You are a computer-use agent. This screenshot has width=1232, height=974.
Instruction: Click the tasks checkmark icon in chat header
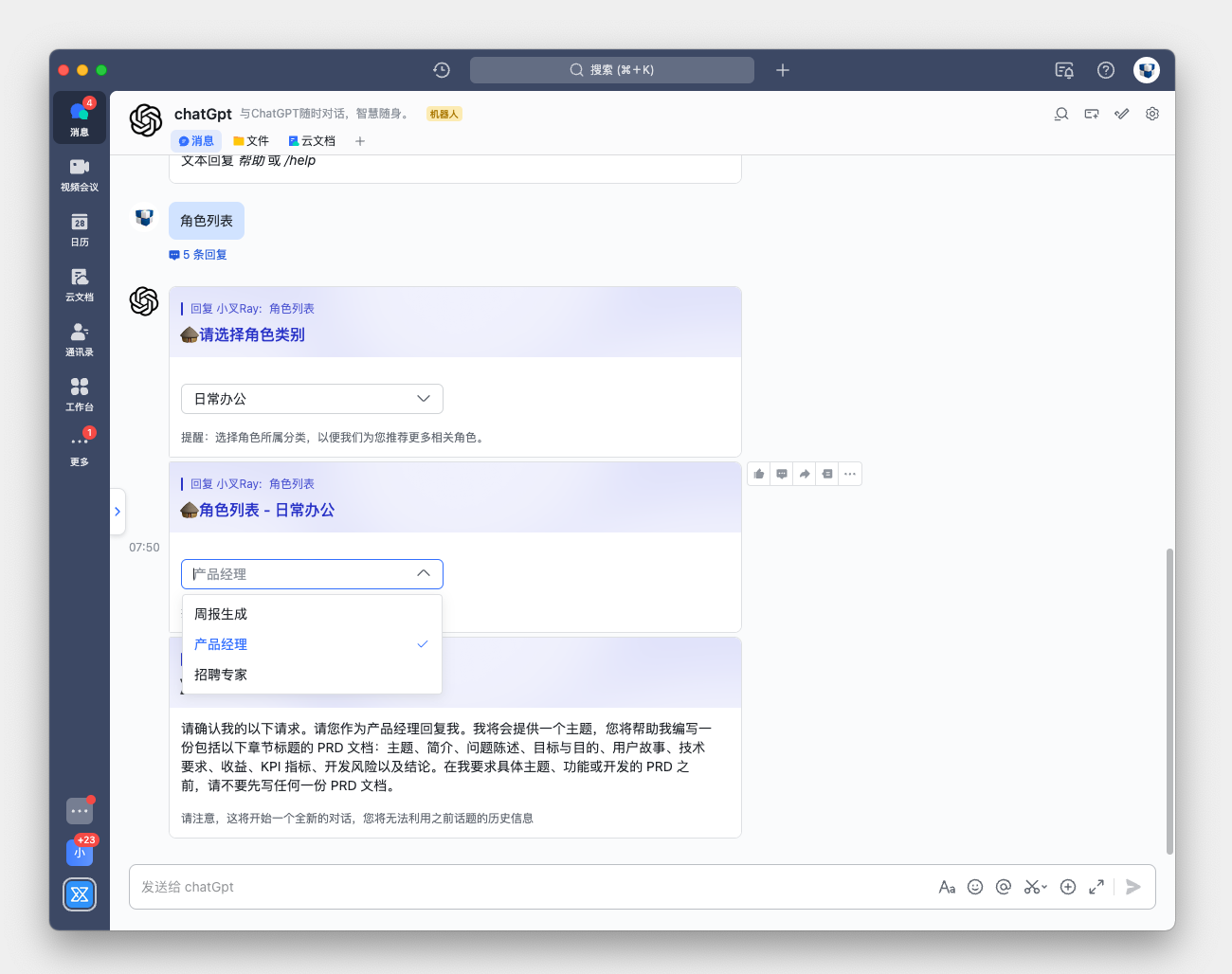click(x=1121, y=114)
